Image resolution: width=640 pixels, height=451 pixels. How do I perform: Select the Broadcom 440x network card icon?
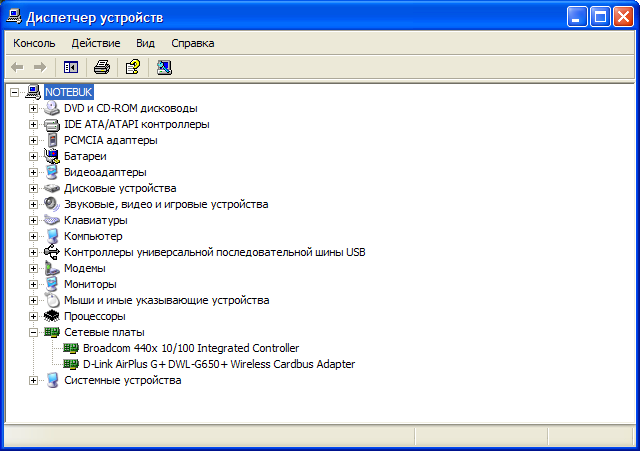(x=71, y=348)
